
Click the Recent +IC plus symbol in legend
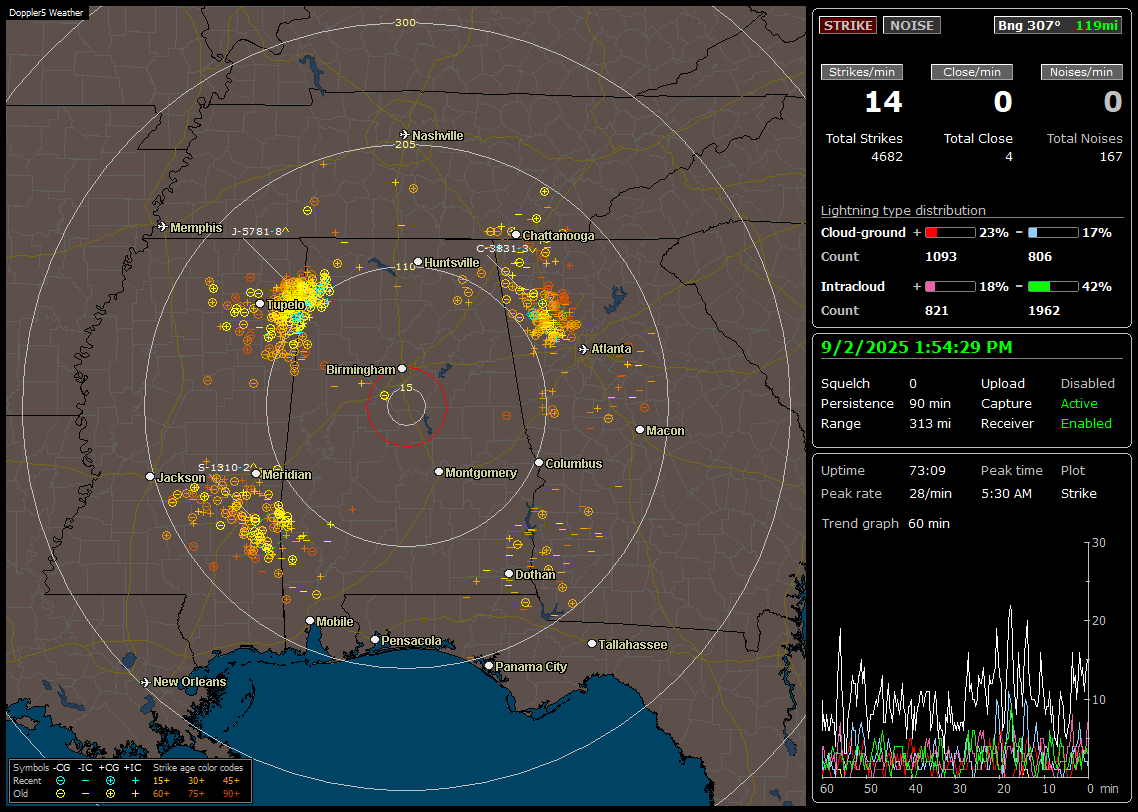pos(135,781)
